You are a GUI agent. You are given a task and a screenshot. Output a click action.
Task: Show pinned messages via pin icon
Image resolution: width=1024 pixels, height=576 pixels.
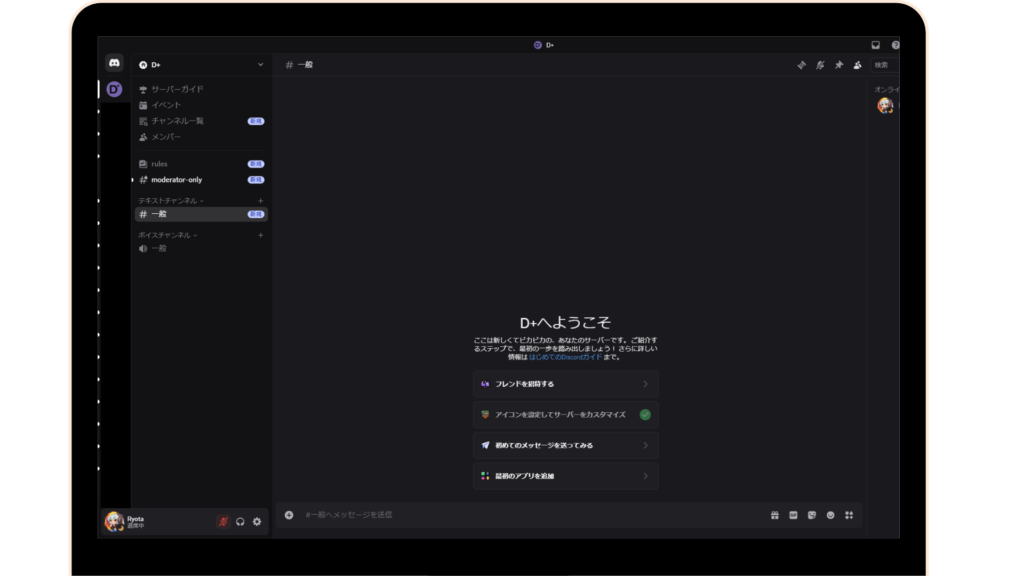coord(839,65)
